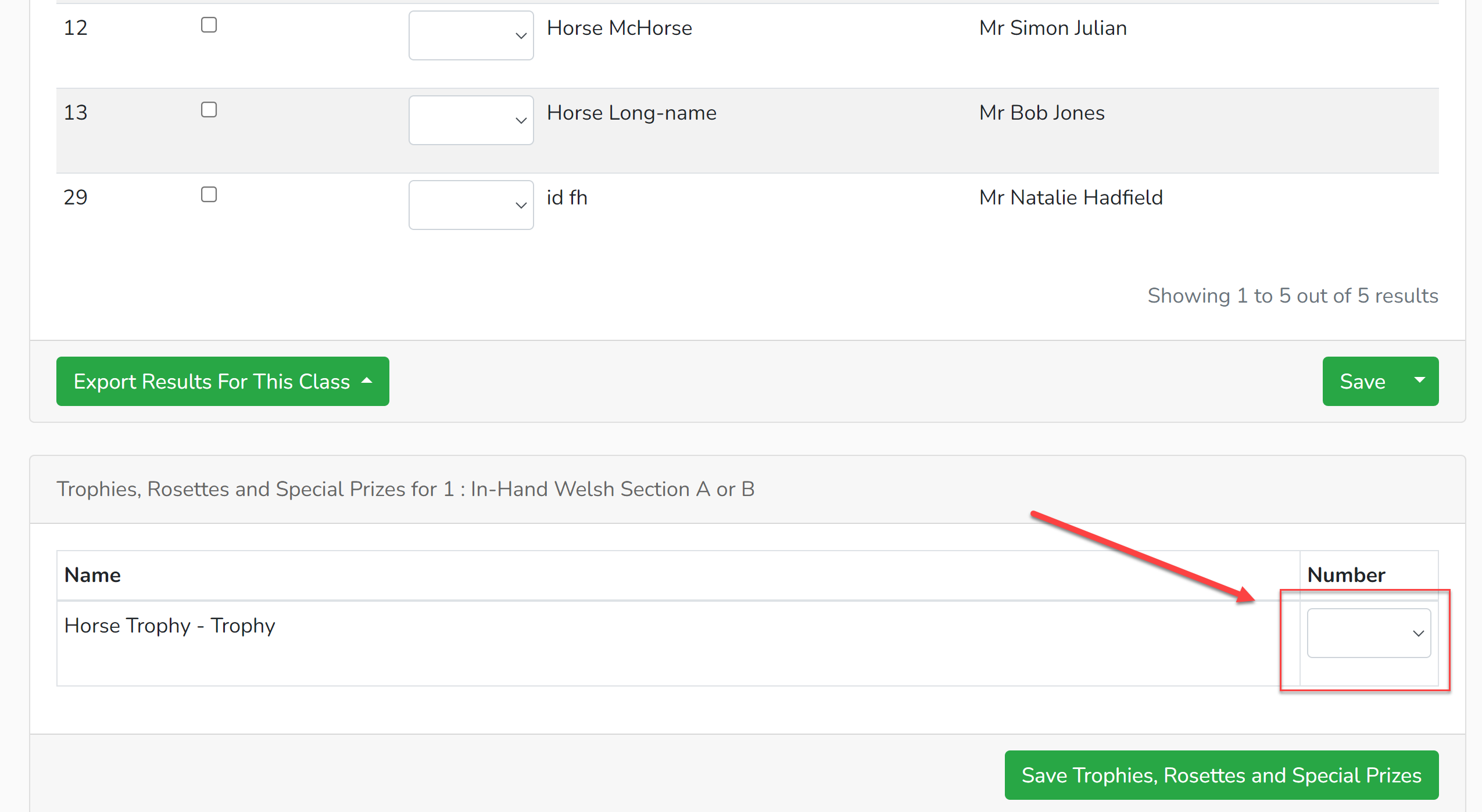Click the id fh horse name
Image resolution: width=1482 pixels, height=812 pixels.
click(567, 197)
